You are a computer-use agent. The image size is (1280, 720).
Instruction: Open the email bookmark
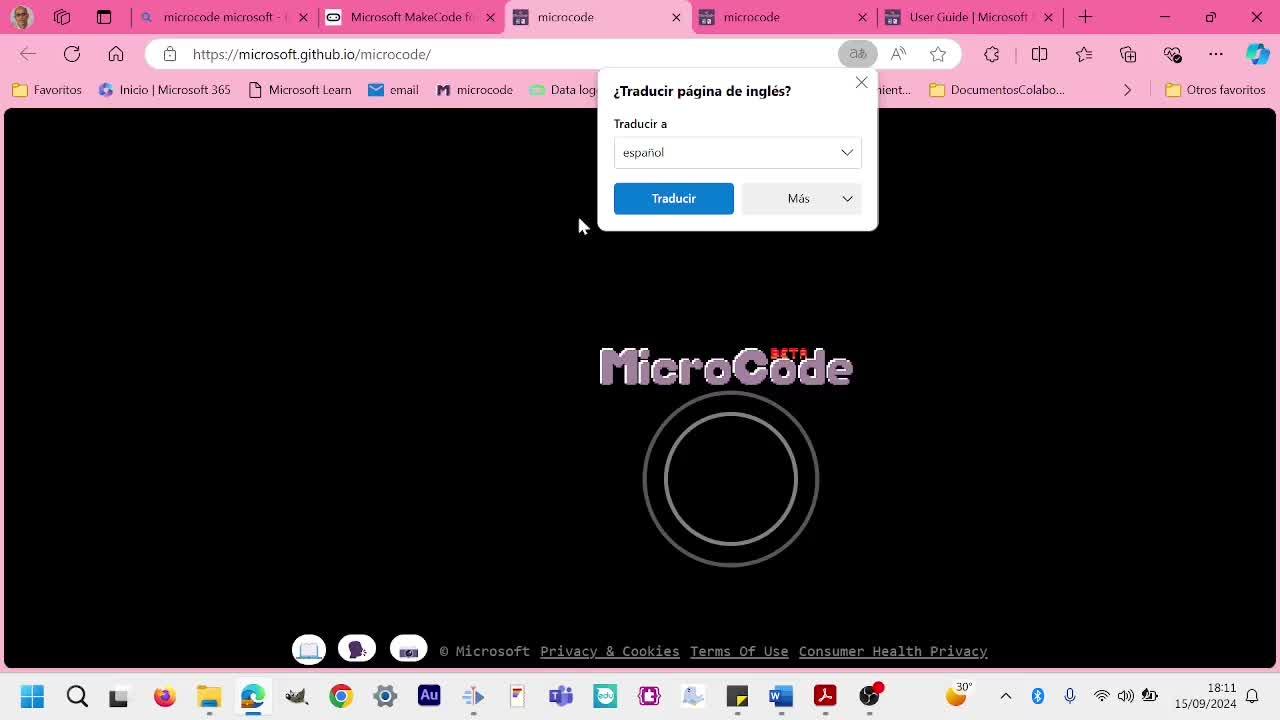[x=393, y=90]
